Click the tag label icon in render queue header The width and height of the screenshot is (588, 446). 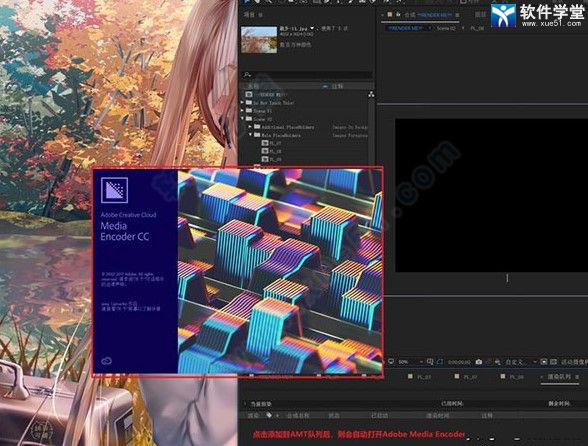click(x=269, y=415)
